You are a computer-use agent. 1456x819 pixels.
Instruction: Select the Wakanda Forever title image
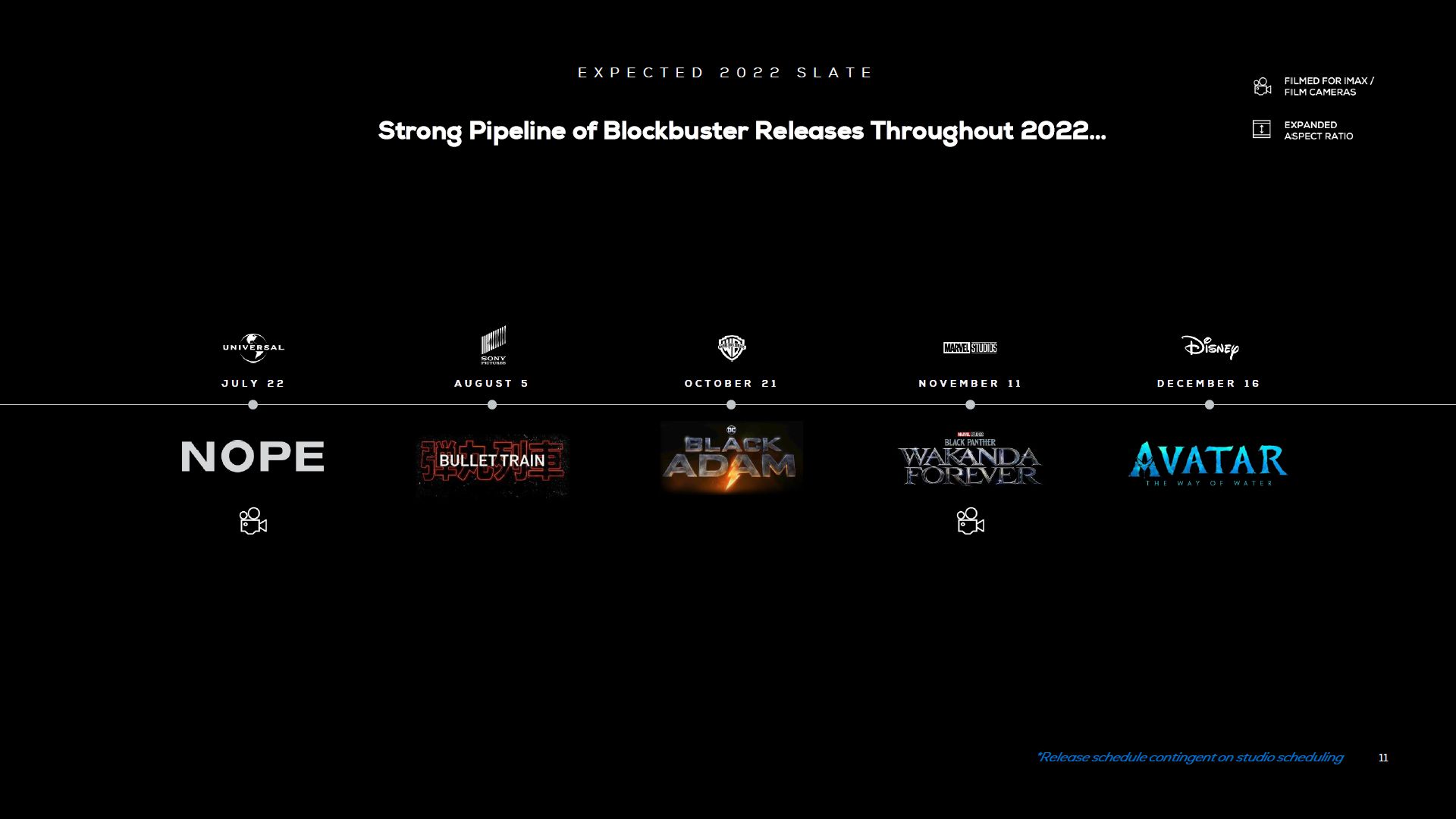pyautogui.click(x=970, y=460)
